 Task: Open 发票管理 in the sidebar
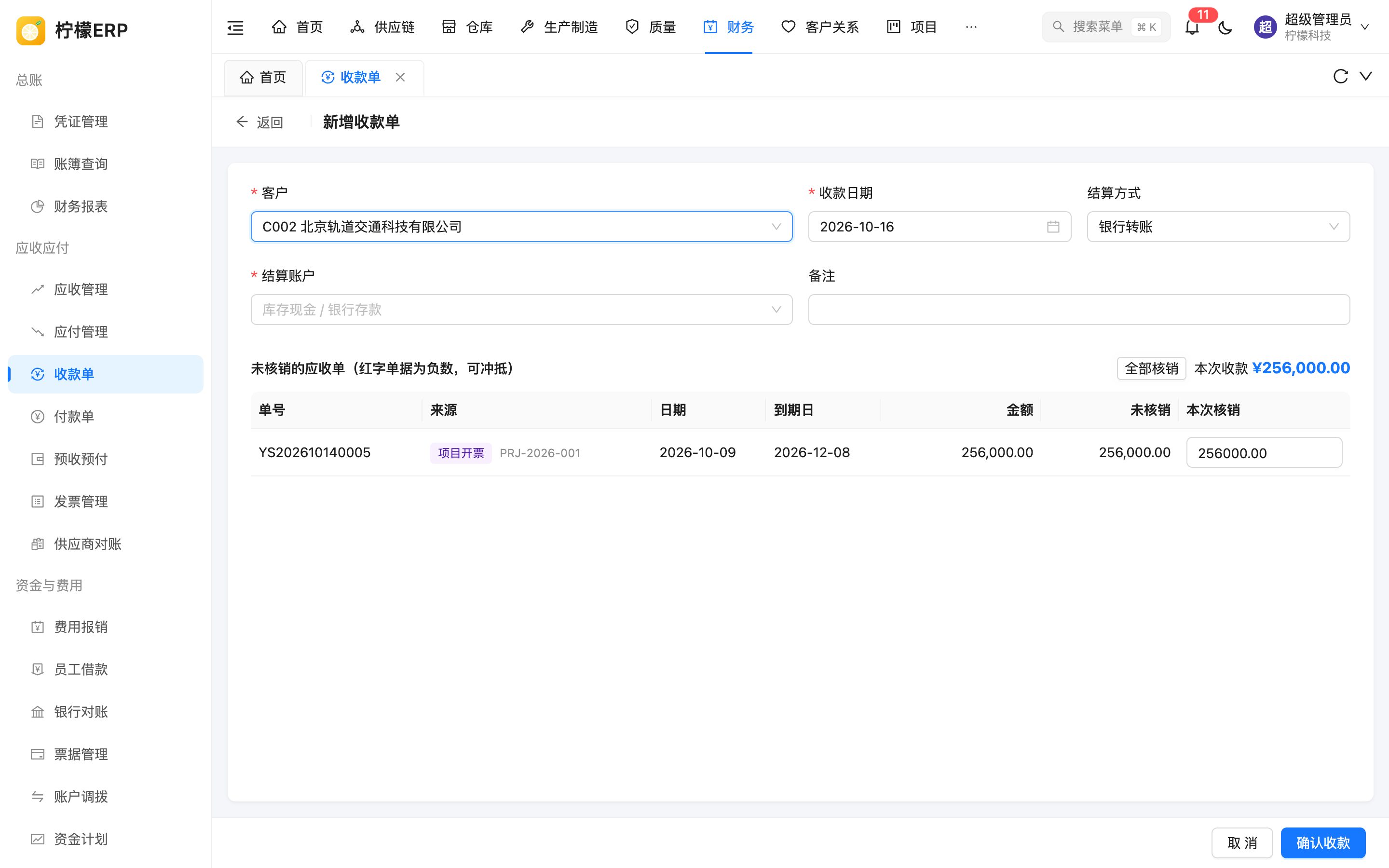(106, 502)
